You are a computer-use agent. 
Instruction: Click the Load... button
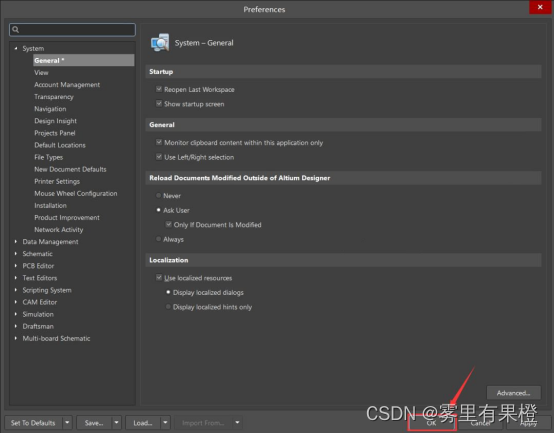[x=143, y=422]
